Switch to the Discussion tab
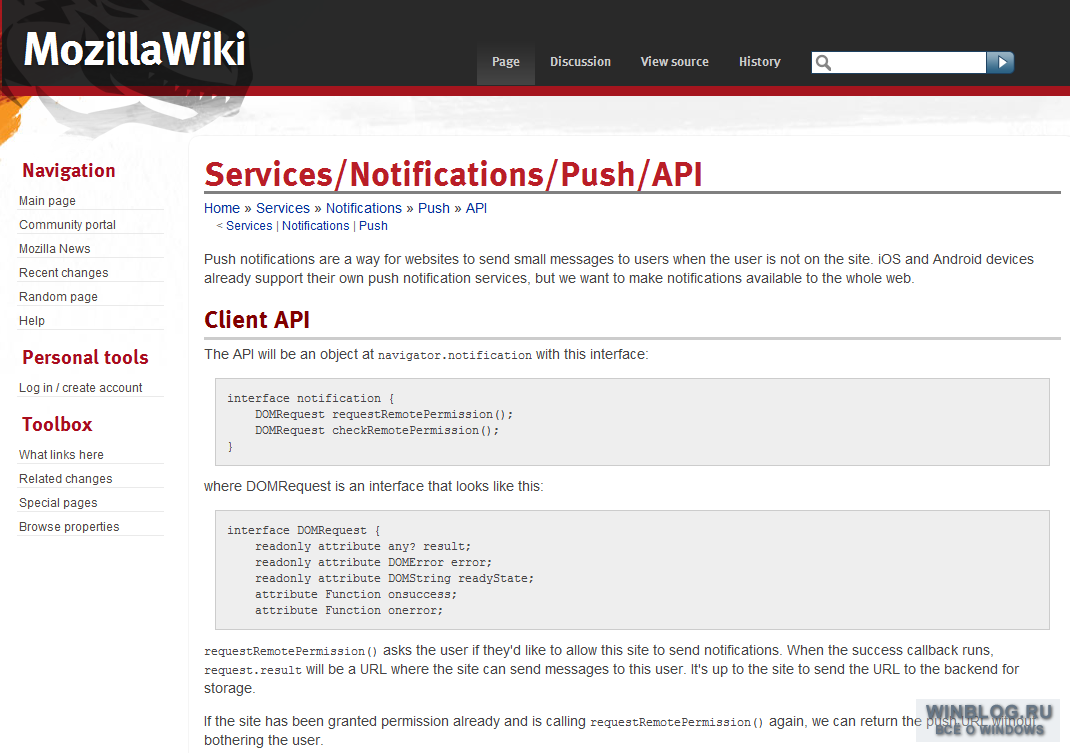This screenshot has width=1070, height=753. pos(581,61)
